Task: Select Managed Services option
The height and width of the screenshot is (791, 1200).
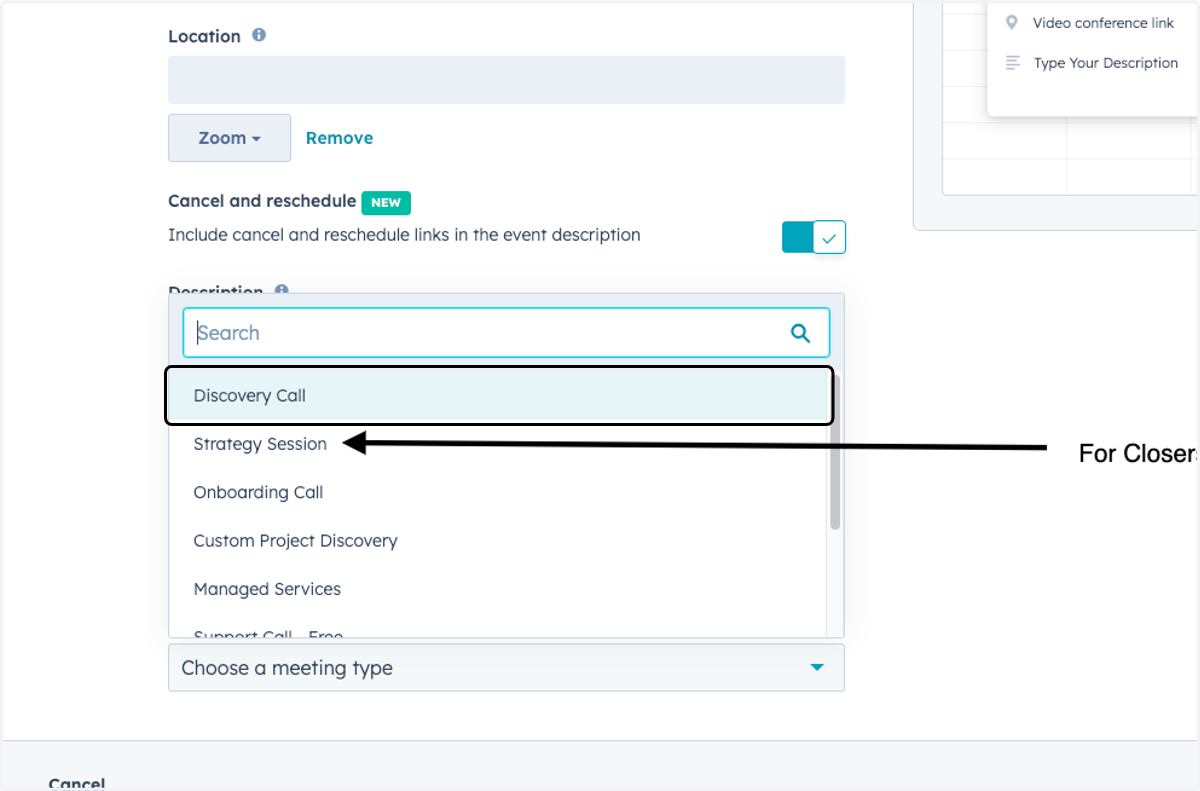Action: coord(498,589)
